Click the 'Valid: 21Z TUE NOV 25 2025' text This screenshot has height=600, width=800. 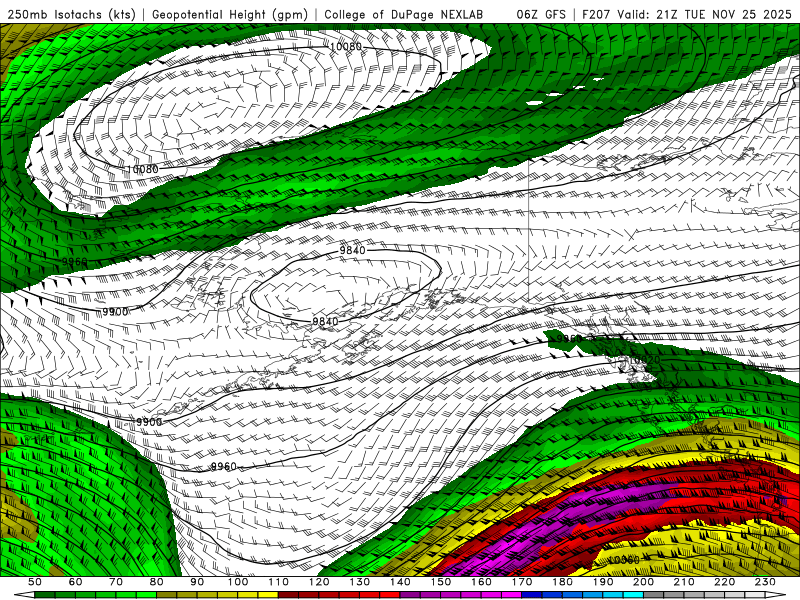click(x=704, y=15)
